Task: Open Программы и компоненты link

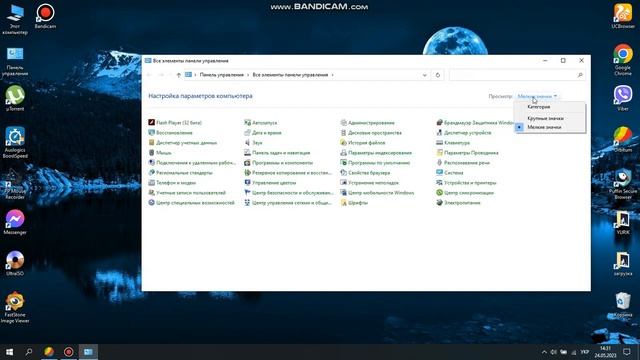Action: point(282,163)
